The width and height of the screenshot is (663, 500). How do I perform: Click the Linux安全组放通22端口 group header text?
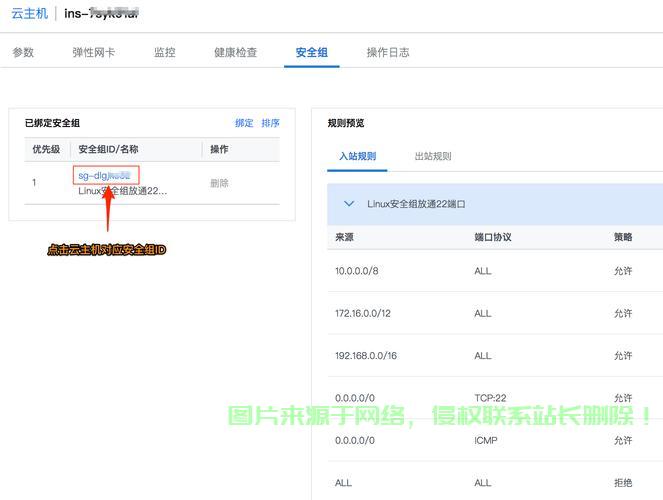[416, 204]
